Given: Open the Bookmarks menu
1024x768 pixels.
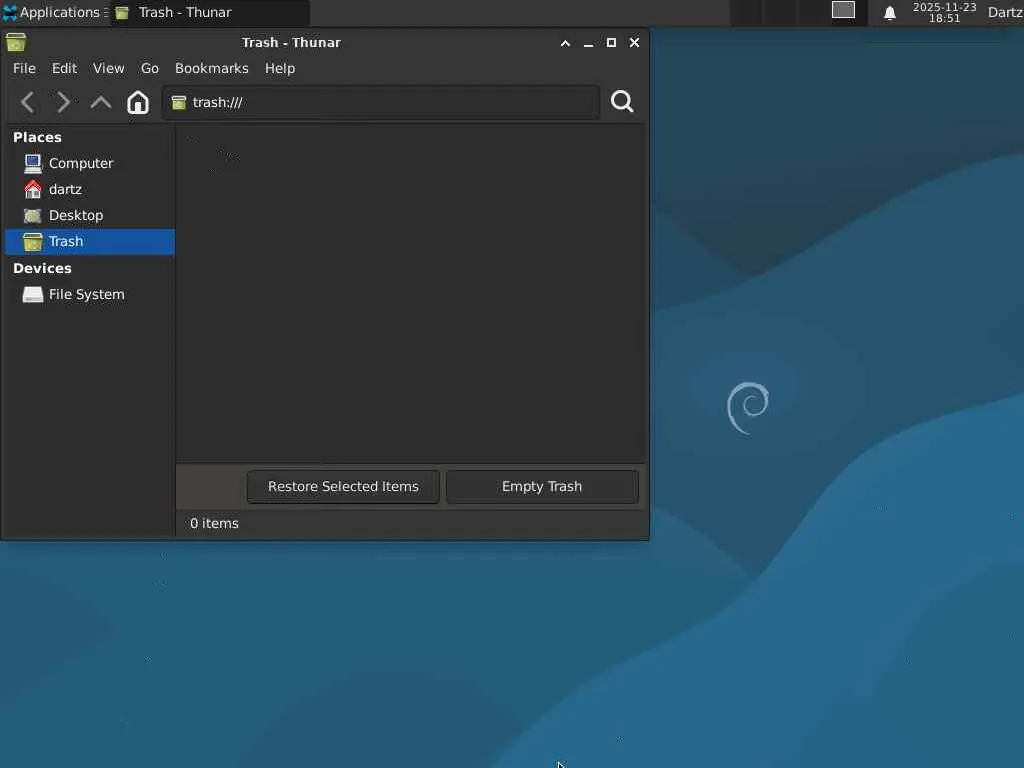Looking at the screenshot, I should (212, 68).
